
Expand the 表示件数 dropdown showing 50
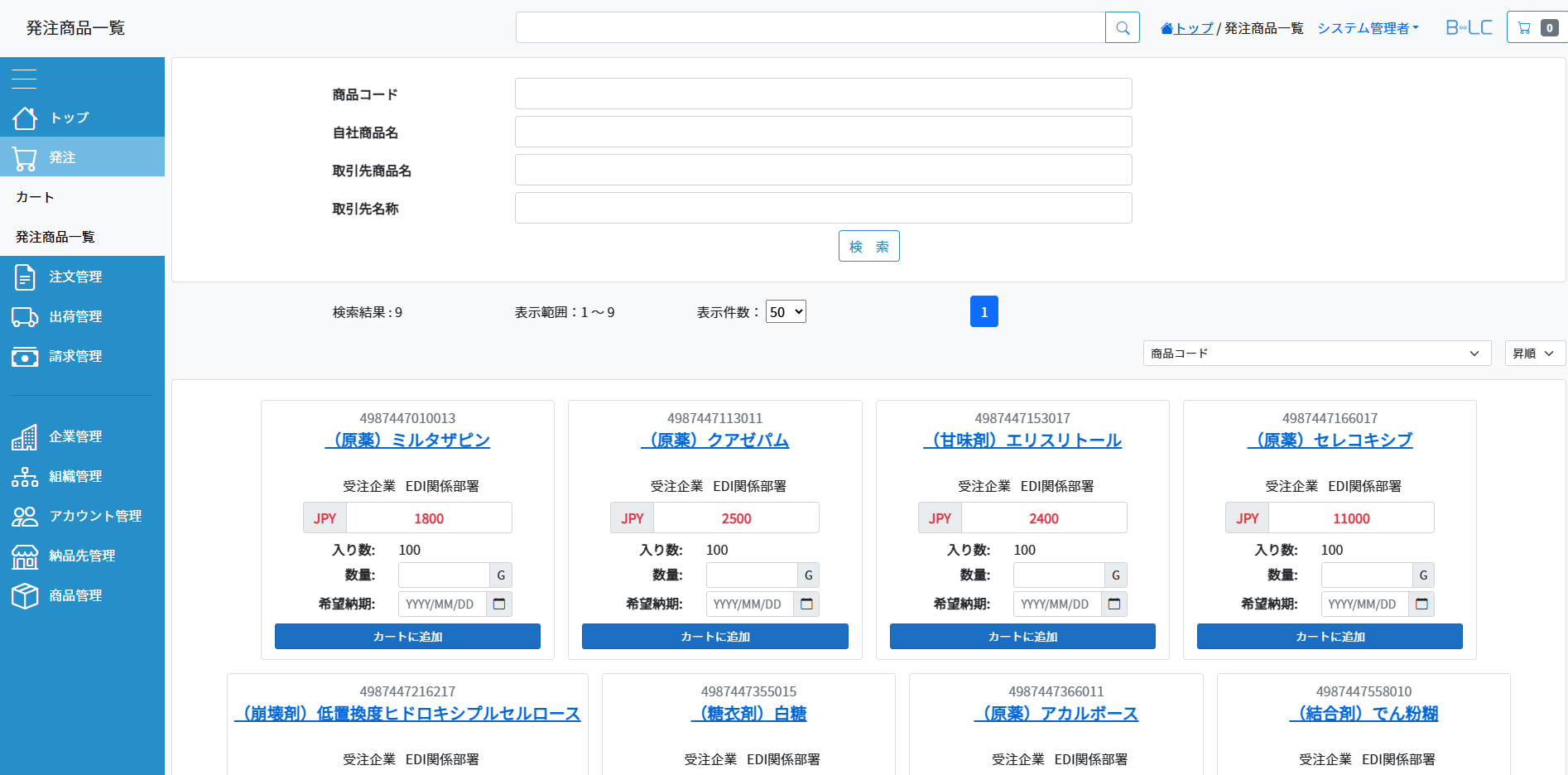[785, 312]
